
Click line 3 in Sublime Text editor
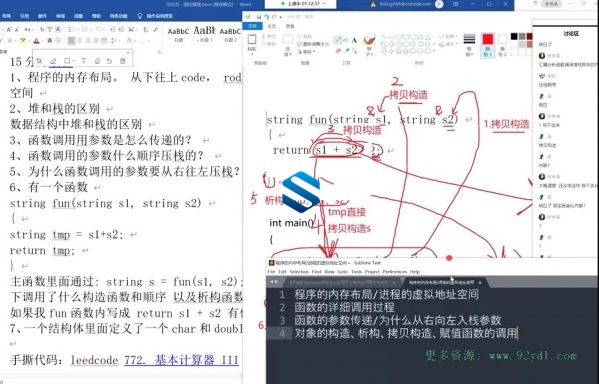[398, 320]
